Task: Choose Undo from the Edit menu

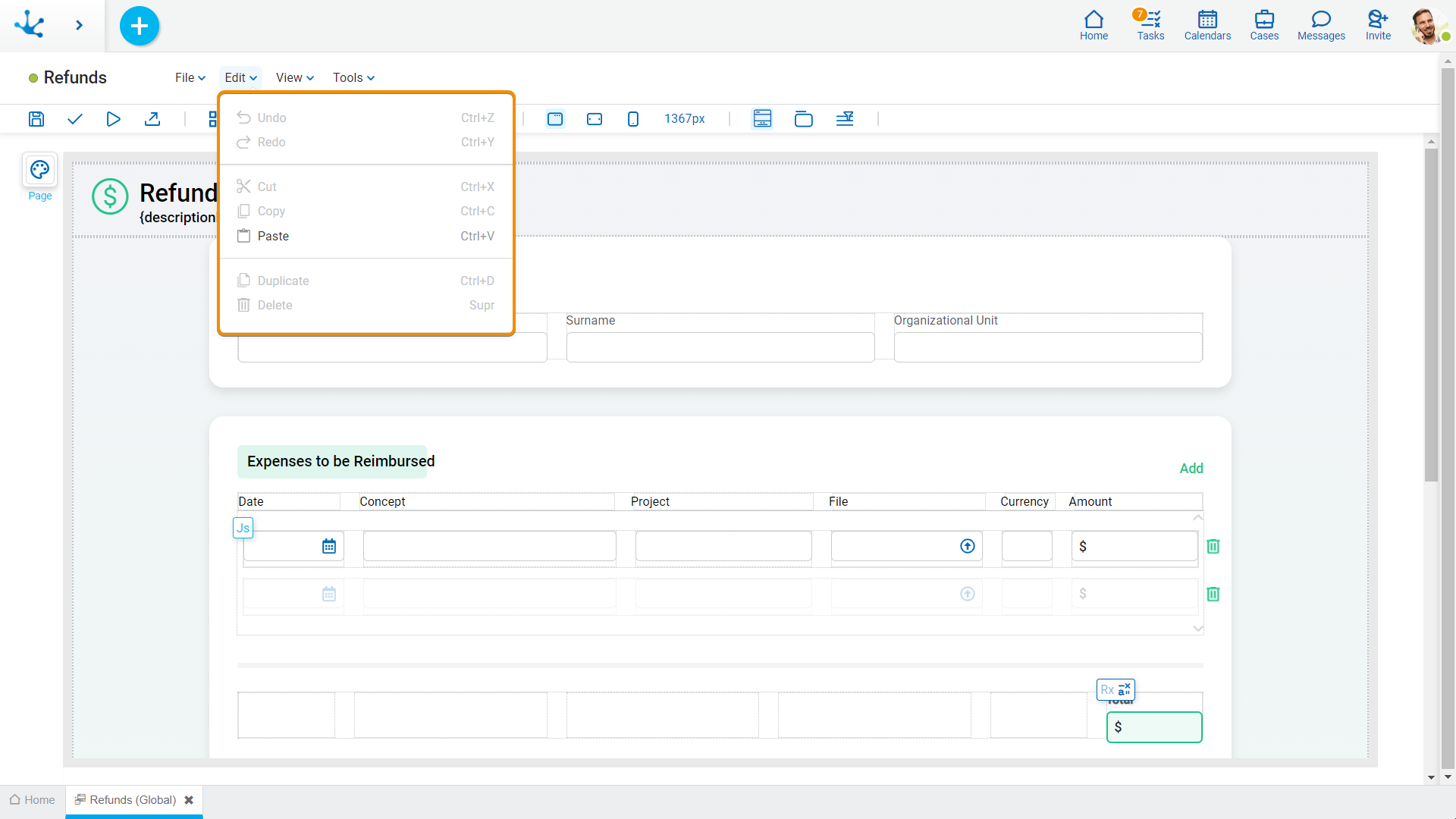Action: click(x=366, y=118)
